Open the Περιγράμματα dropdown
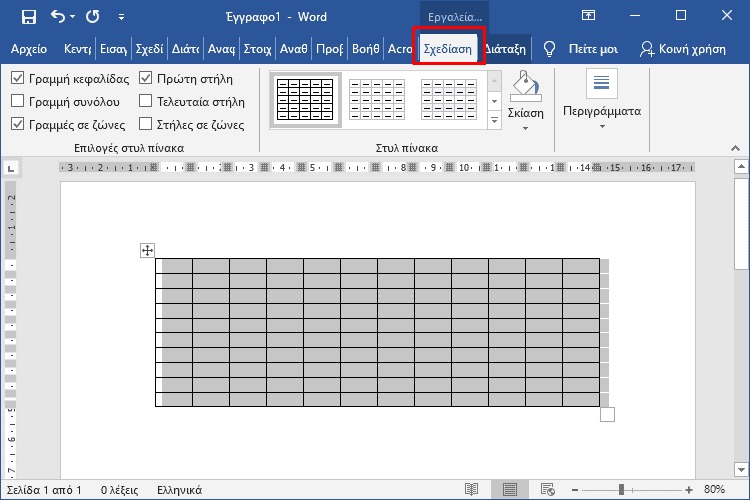Image resolution: width=750 pixels, height=500 pixels. coord(601,111)
